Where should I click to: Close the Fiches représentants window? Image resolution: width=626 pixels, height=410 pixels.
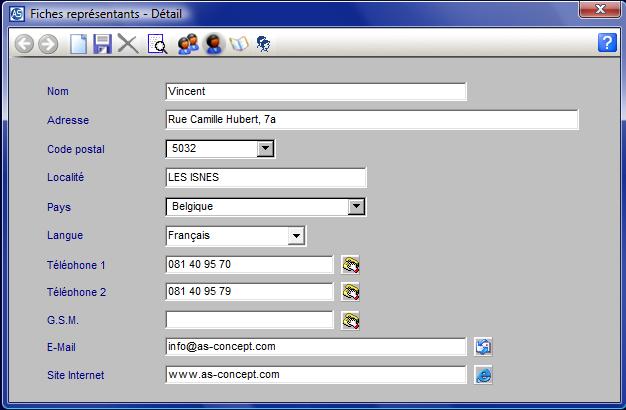click(600, 9)
